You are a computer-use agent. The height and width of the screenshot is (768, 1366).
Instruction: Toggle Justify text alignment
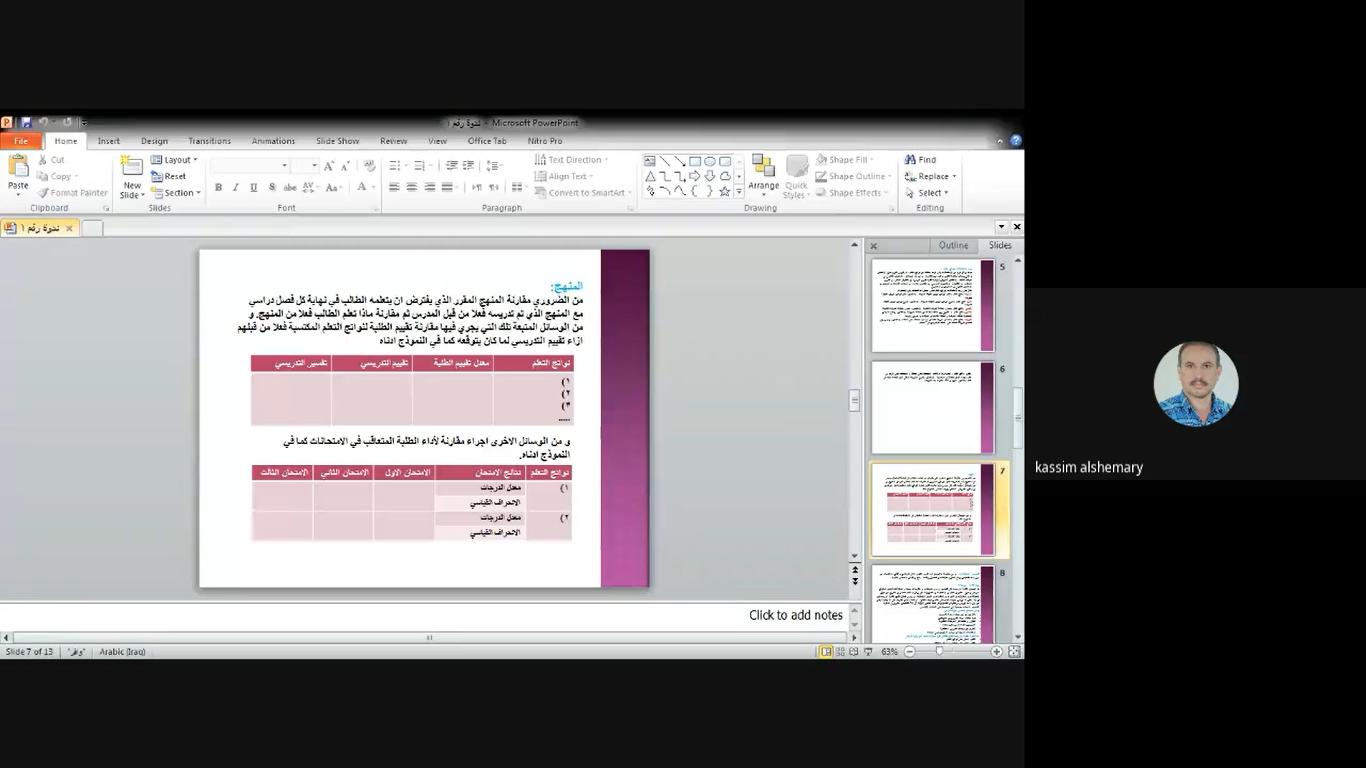[447, 188]
